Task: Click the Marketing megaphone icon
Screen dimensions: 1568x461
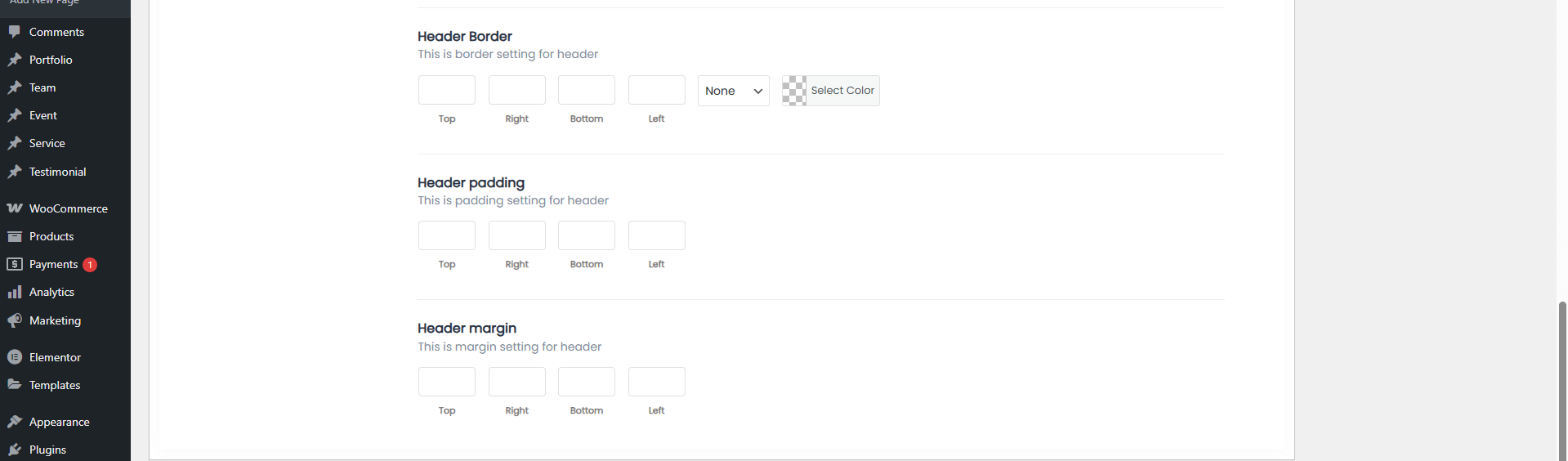Action: (x=14, y=320)
